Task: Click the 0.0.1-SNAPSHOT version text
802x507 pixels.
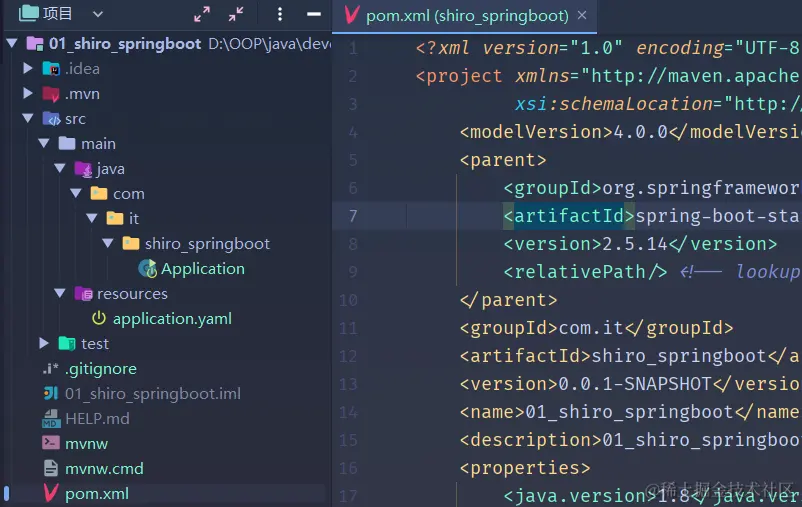Action: (x=635, y=384)
